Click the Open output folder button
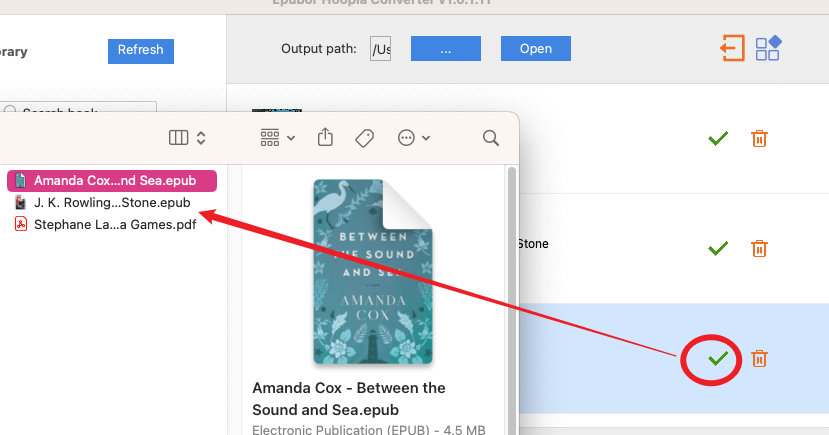This screenshot has width=829, height=435. pos(536,49)
